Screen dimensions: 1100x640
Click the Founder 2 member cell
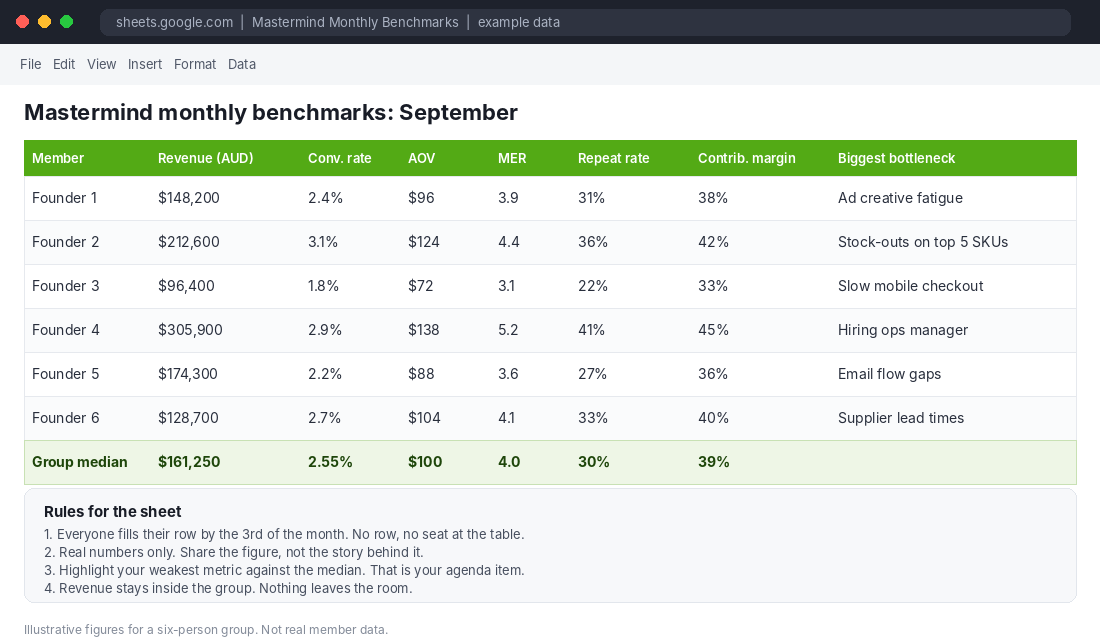[66, 242]
